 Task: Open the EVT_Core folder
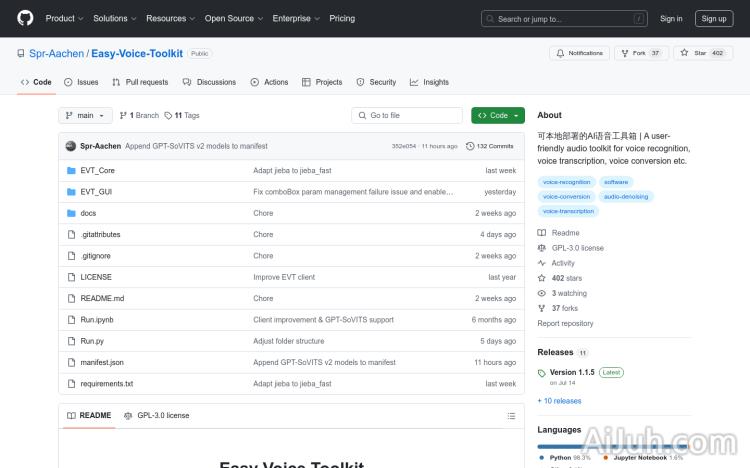pyautogui.click(x=97, y=170)
